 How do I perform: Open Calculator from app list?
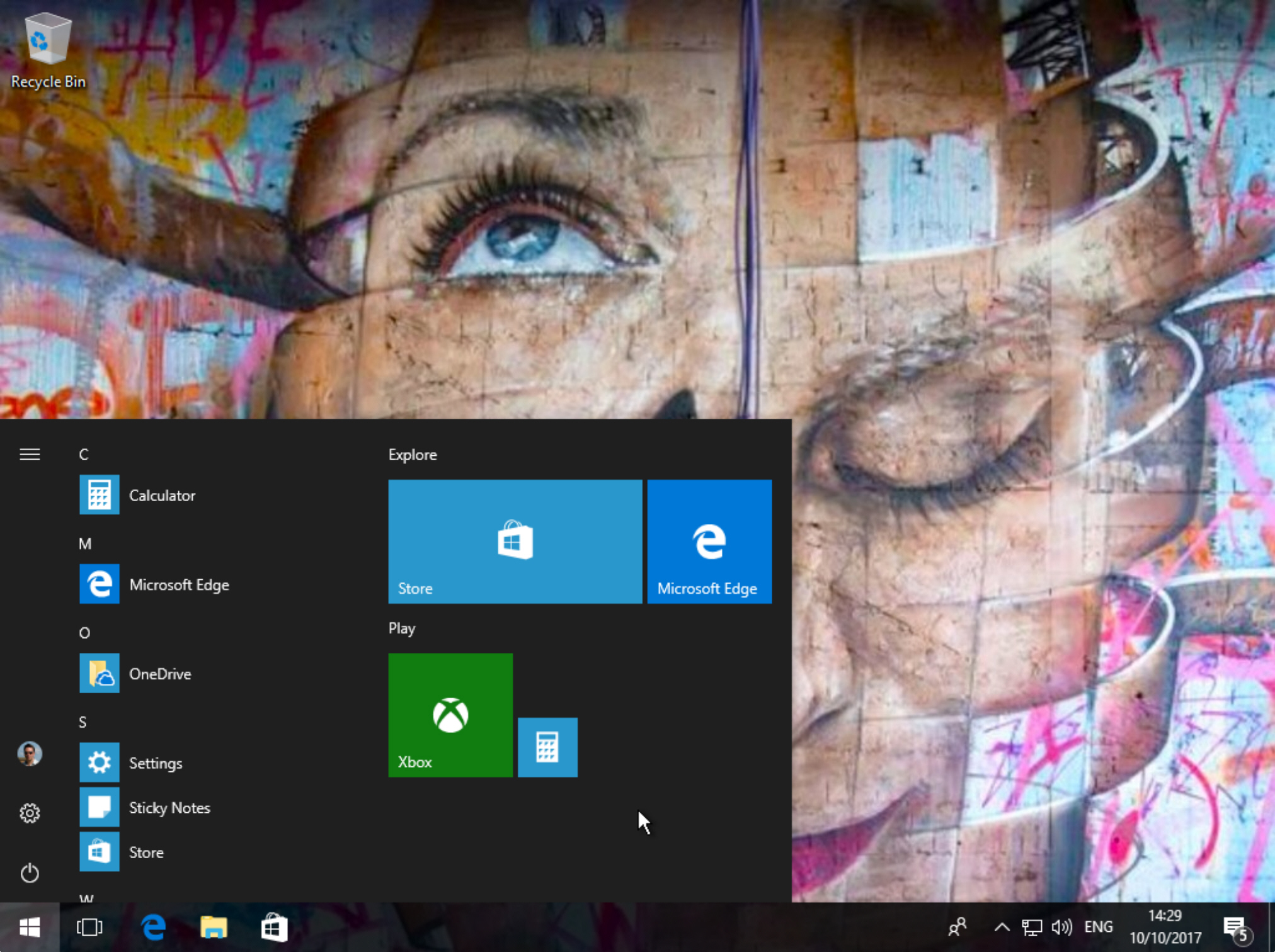point(160,494)
